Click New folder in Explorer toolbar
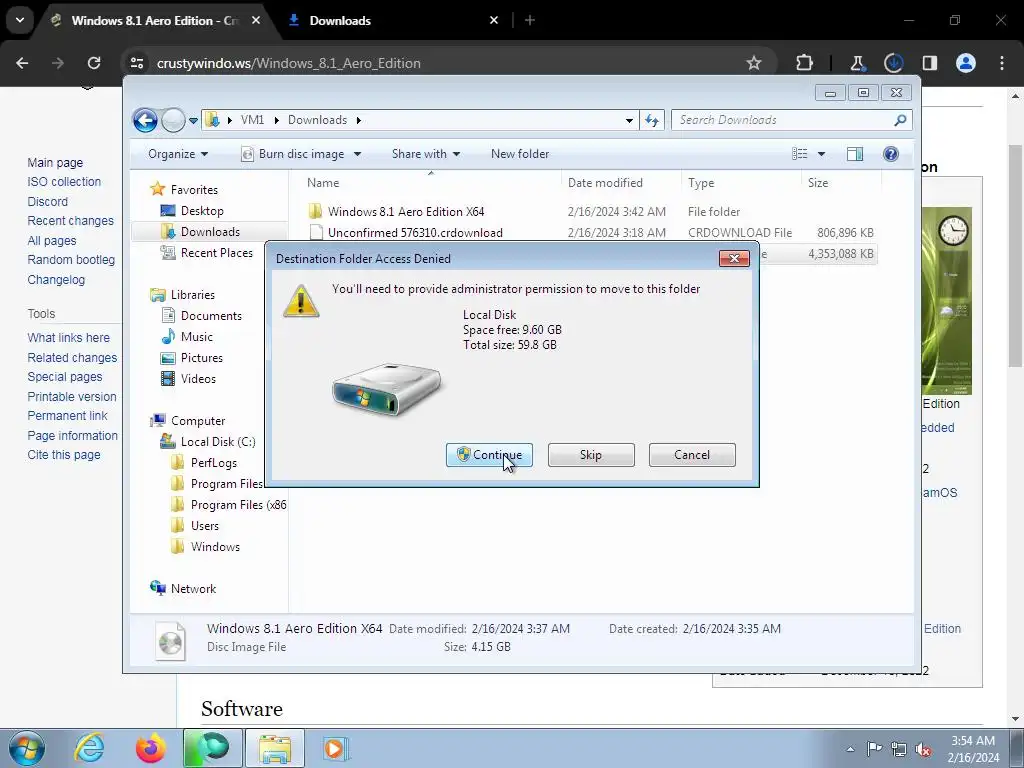 (x=520, y=154)
